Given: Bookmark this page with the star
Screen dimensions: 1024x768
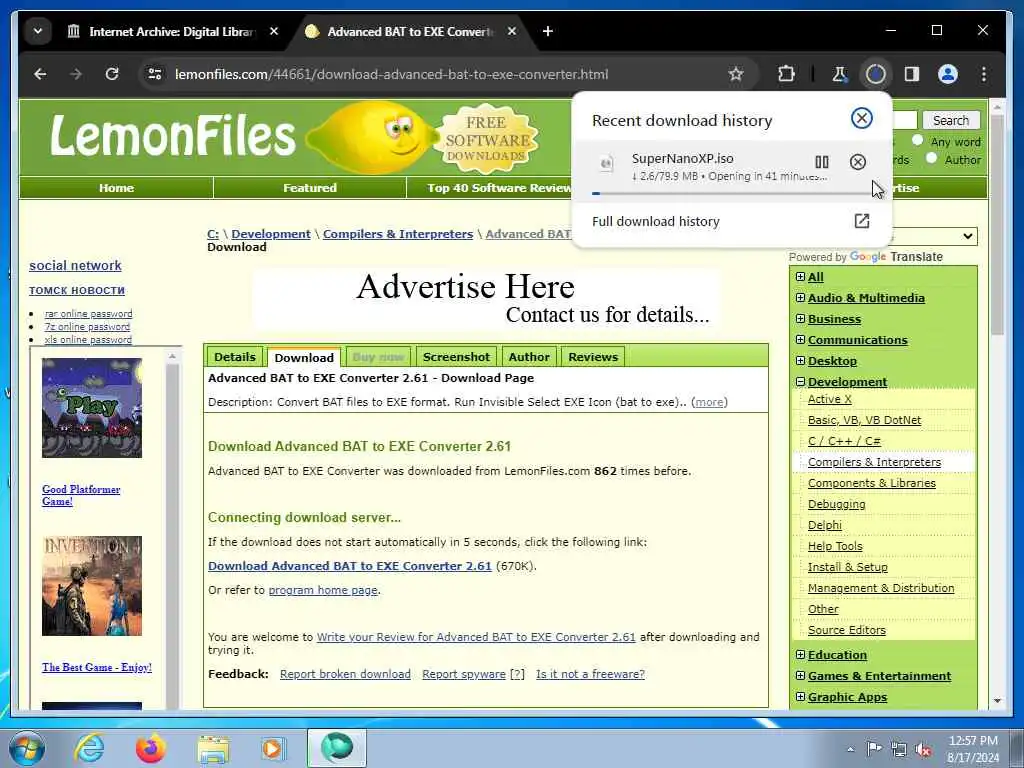Looking at the screenshot, I should click(736, 74).
